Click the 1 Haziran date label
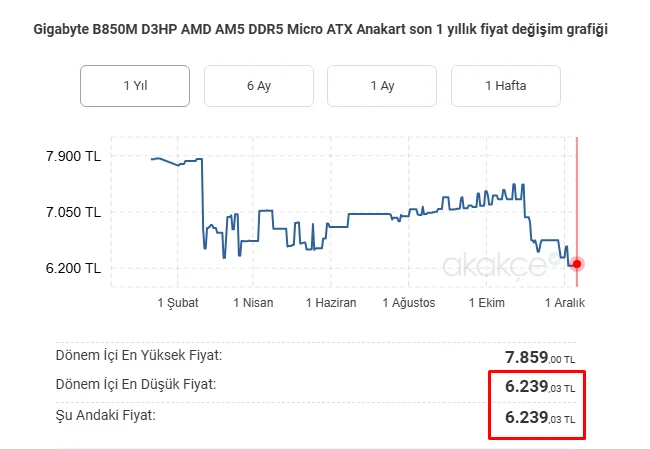Viewport: 650px width, 449px height. tap(331, 303)
